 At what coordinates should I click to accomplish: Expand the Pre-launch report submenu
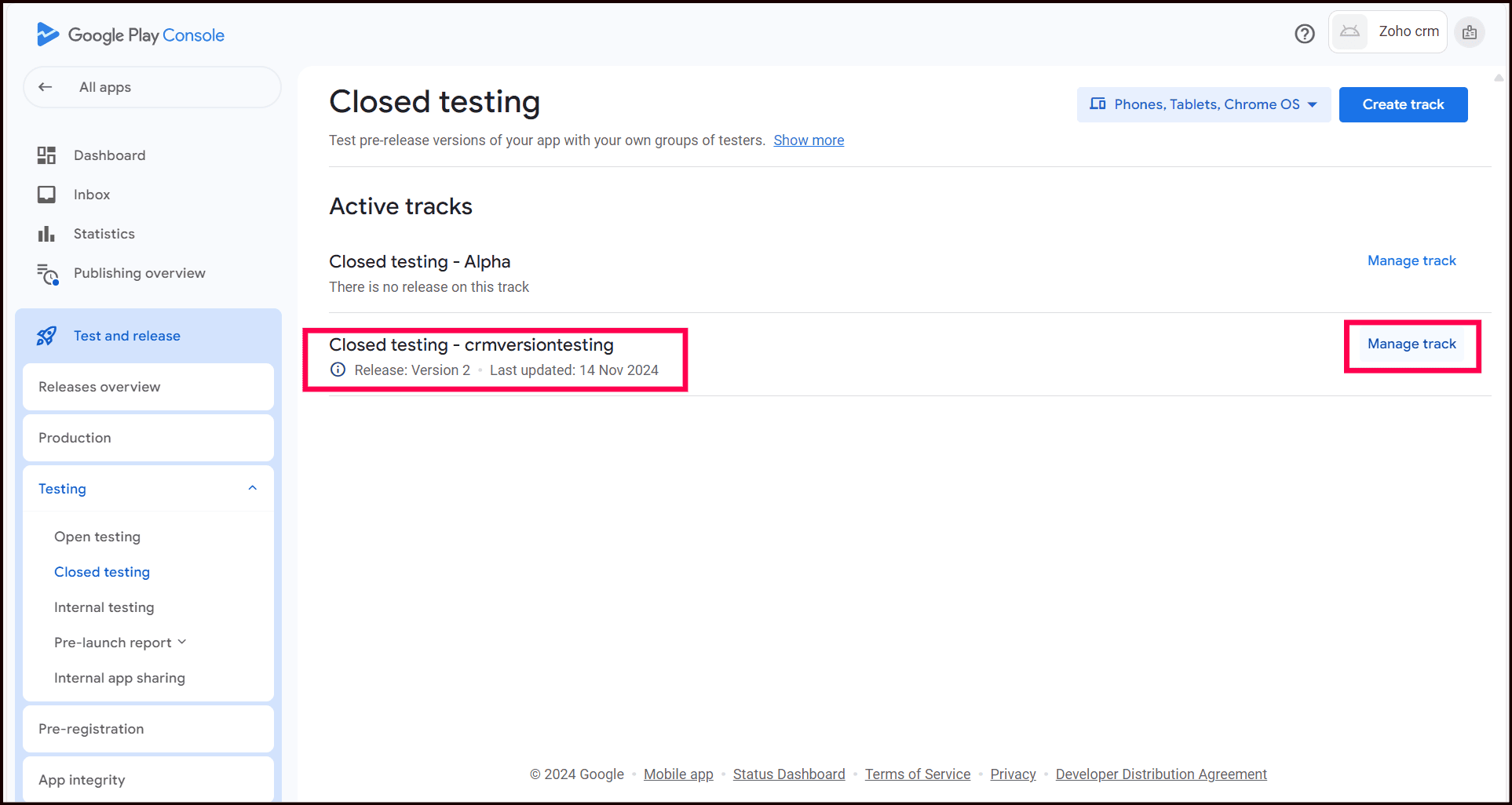point(182,642)
